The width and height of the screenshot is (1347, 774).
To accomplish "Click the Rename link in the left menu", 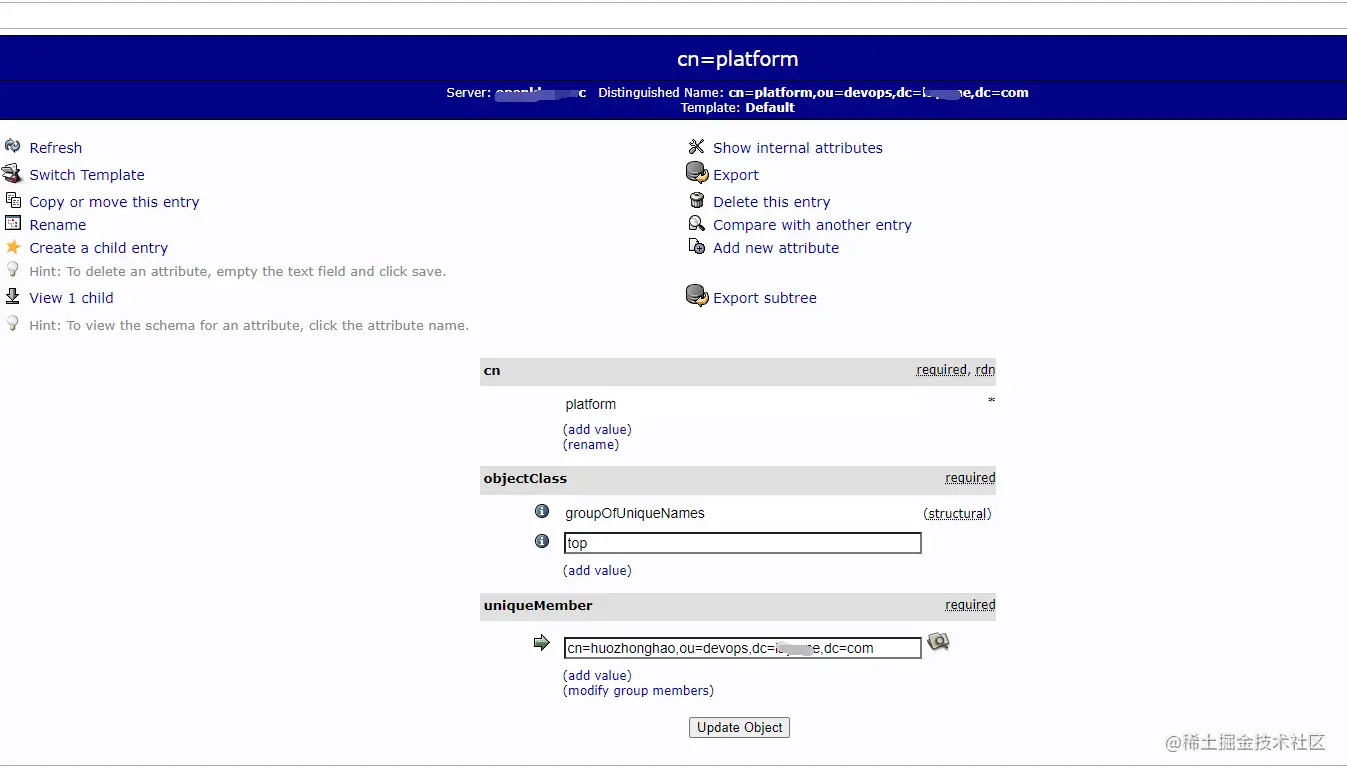I will pyautogui.click(x=58, y=225).
